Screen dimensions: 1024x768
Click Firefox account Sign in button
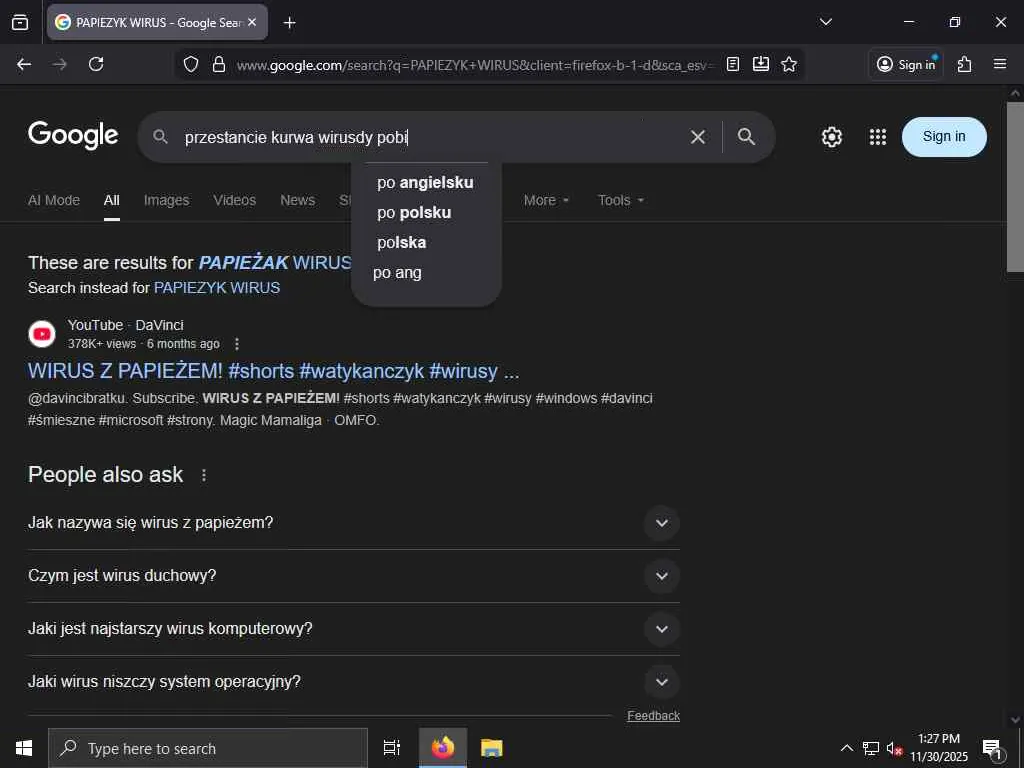point(906,64)
